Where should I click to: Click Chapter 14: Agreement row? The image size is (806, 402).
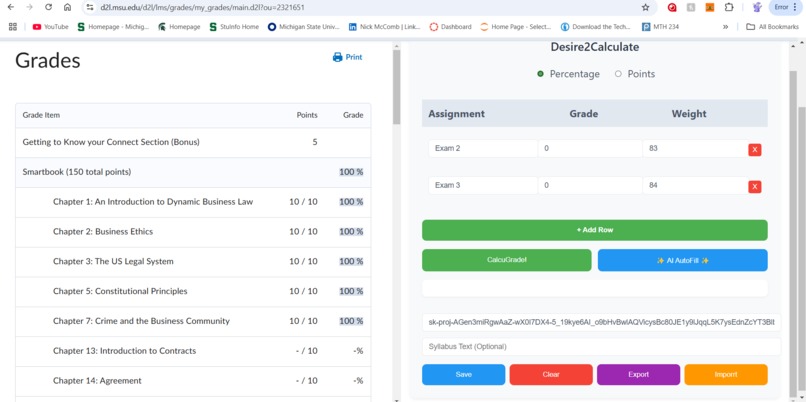(x=193, y=381)
